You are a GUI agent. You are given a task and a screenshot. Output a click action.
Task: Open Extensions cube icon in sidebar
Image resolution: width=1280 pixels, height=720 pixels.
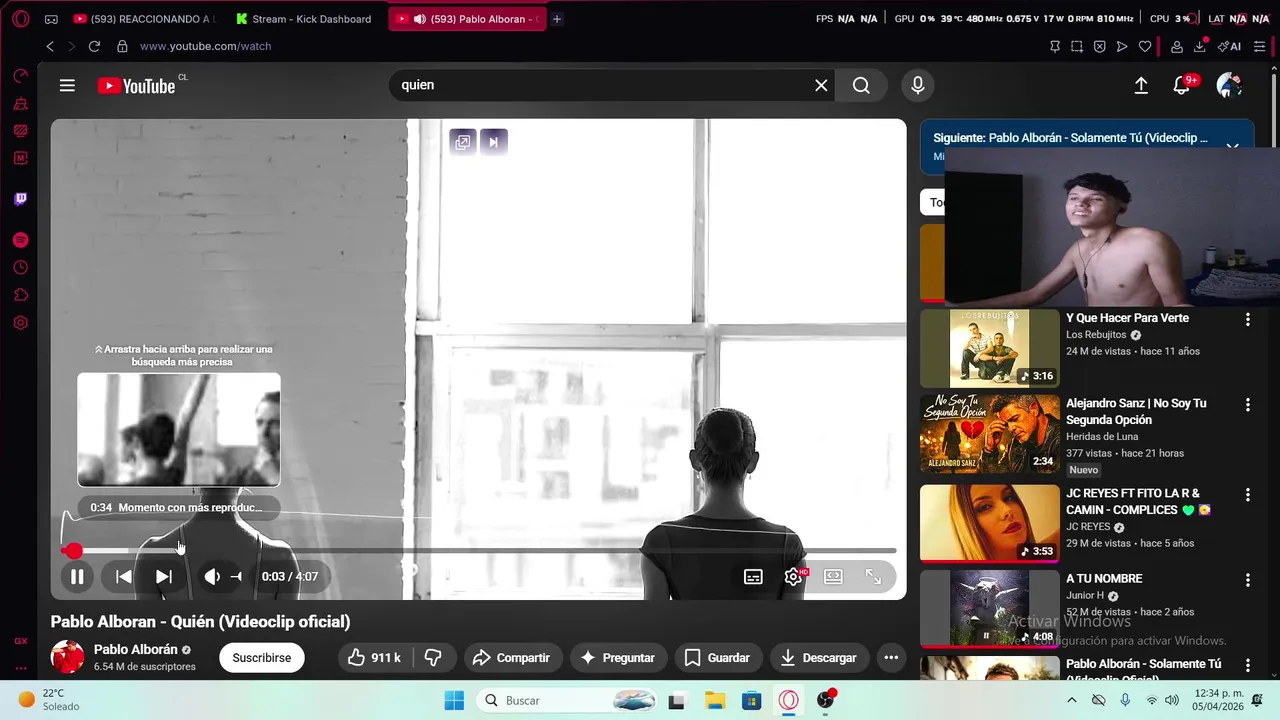click(20, 295)
